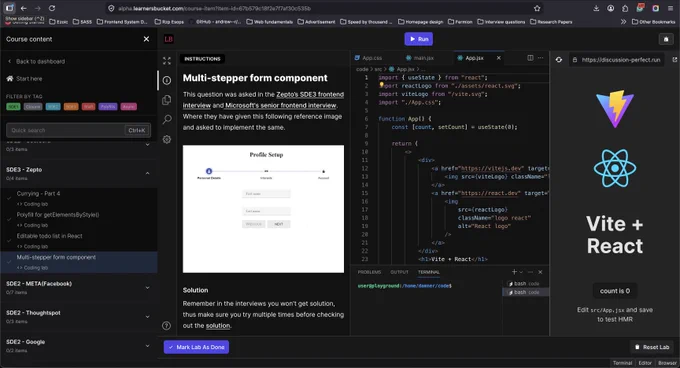Open the fullscreen expand icon in activity bar
This screenshot has height=368, width=680.
pyautogui.click(x=167, y=61)
